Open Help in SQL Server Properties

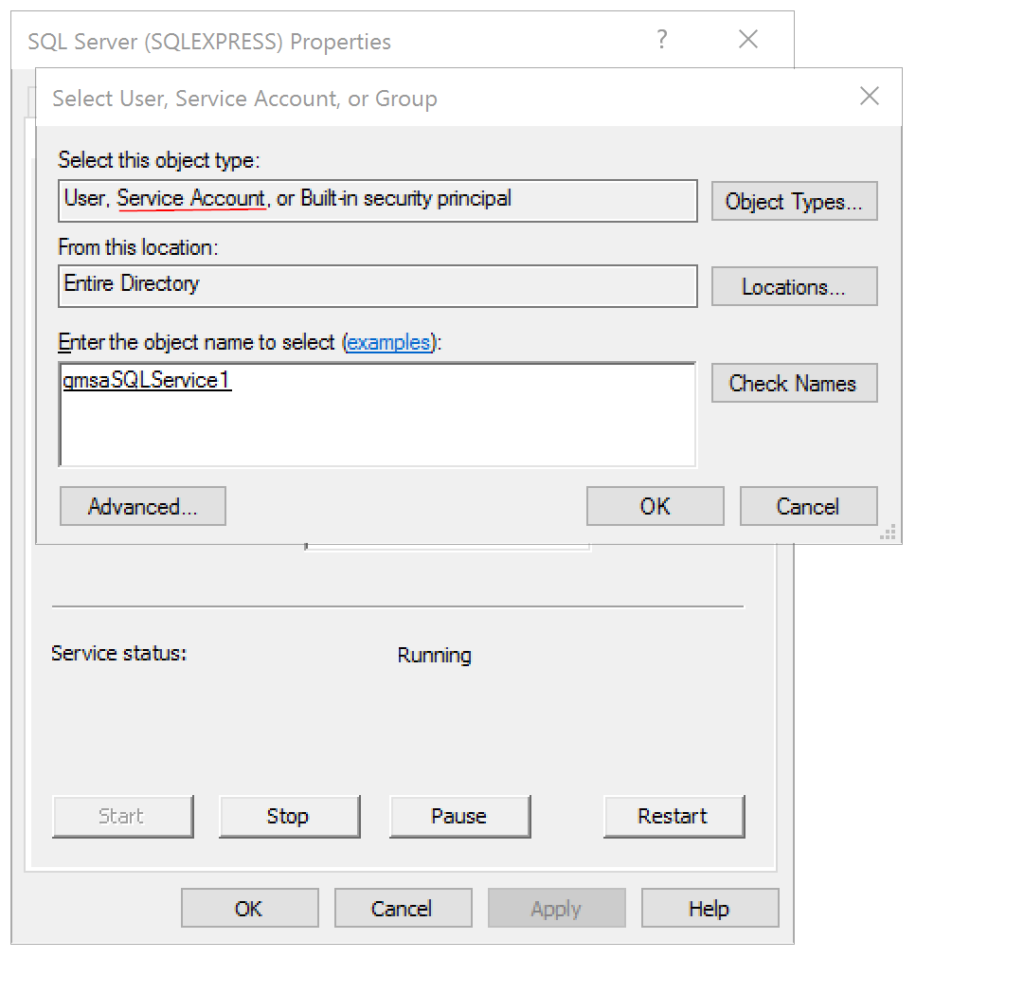point(710,908)
